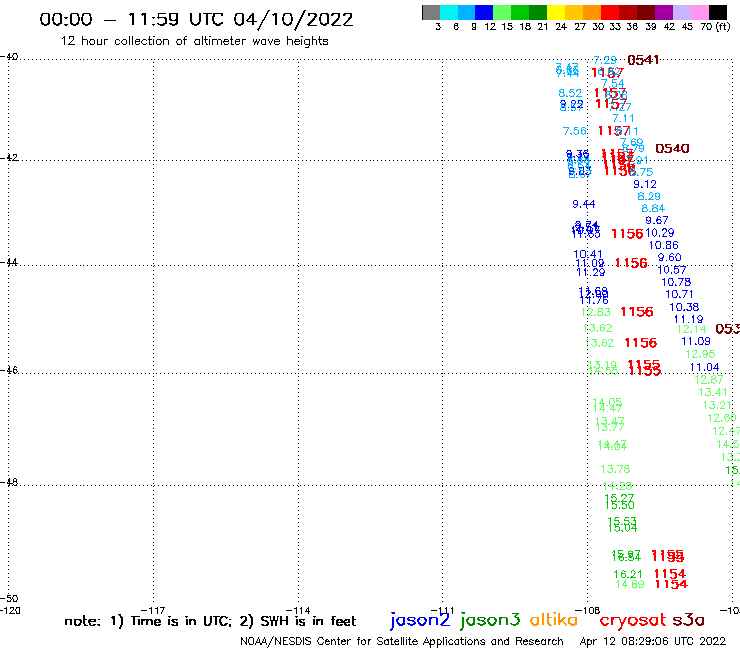The image size is (740, 650).
Task: Click the '-108' longitude axis label
Action: pos(588,611)
